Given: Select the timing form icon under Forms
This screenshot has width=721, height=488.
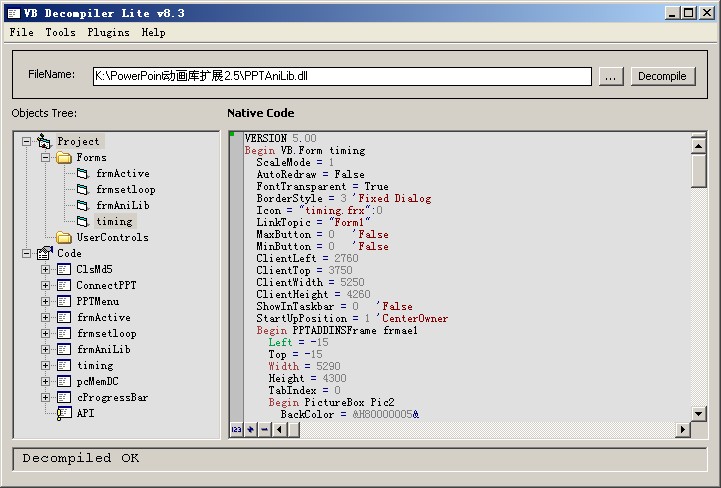Looking at the screenshot, I should (83, 222).
